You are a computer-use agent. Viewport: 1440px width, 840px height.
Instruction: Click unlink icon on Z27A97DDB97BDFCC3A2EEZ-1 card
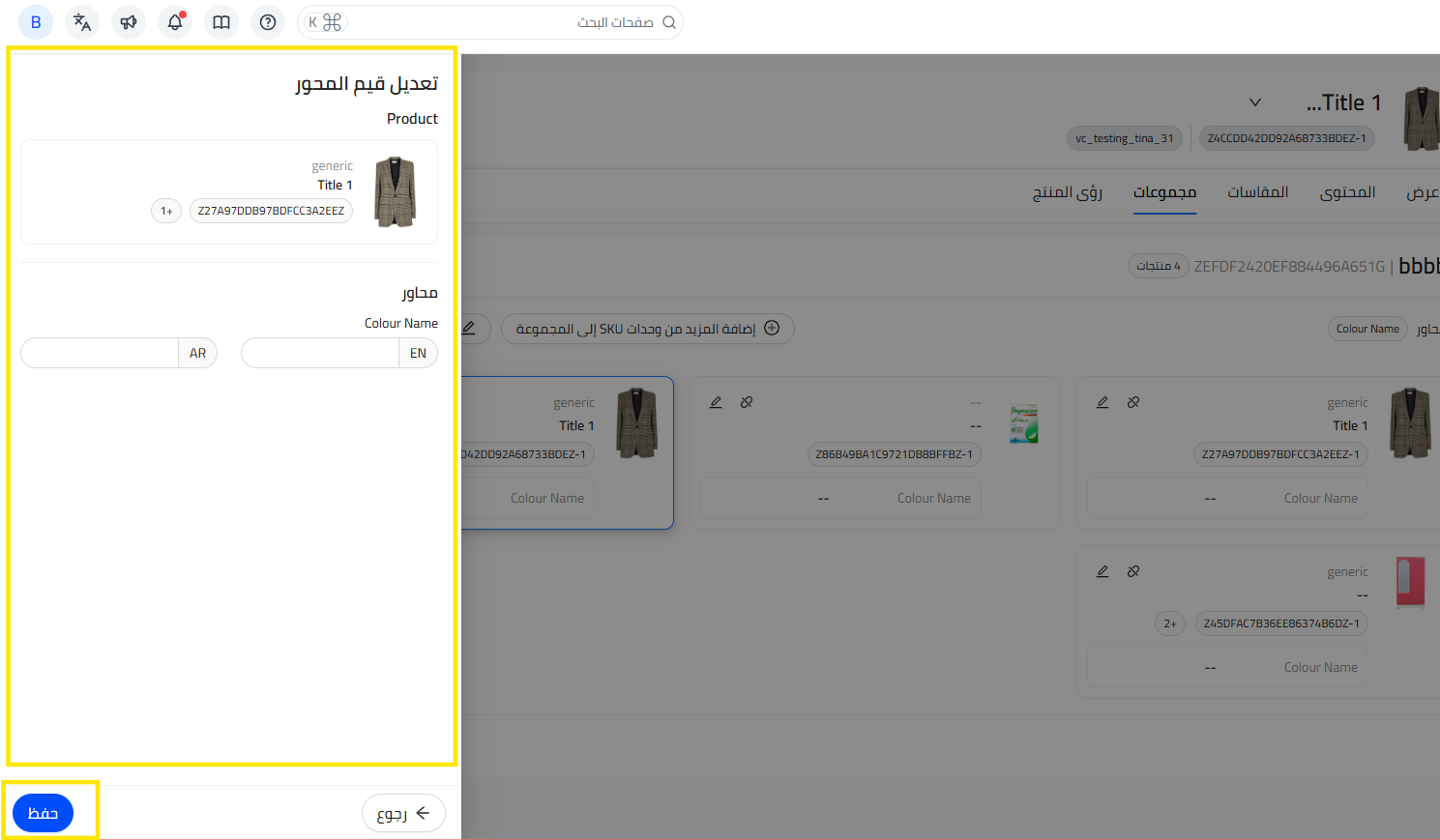point(1133,402)
